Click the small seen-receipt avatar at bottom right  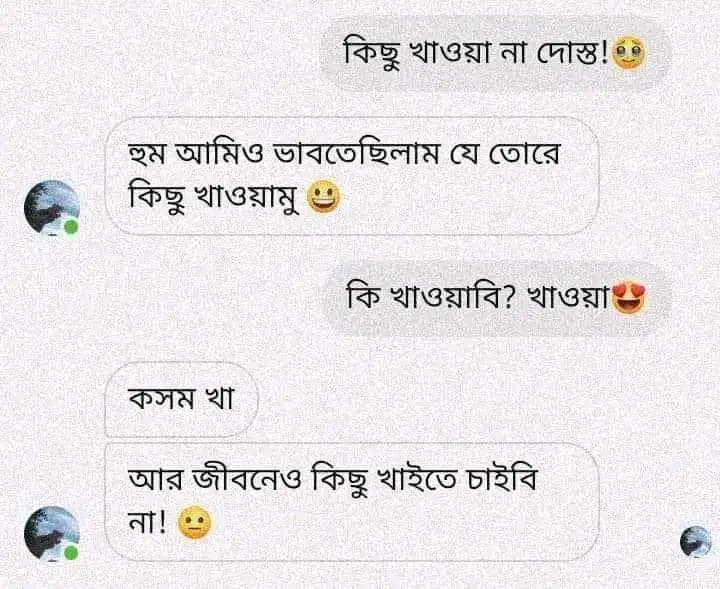(x=695, y=541)
